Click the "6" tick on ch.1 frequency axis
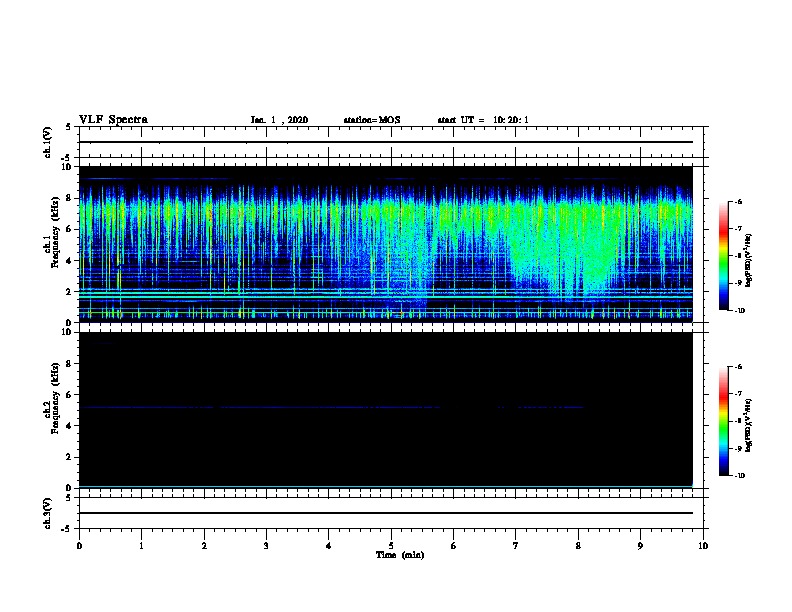The image size is (792, 612). click(69, 229)
